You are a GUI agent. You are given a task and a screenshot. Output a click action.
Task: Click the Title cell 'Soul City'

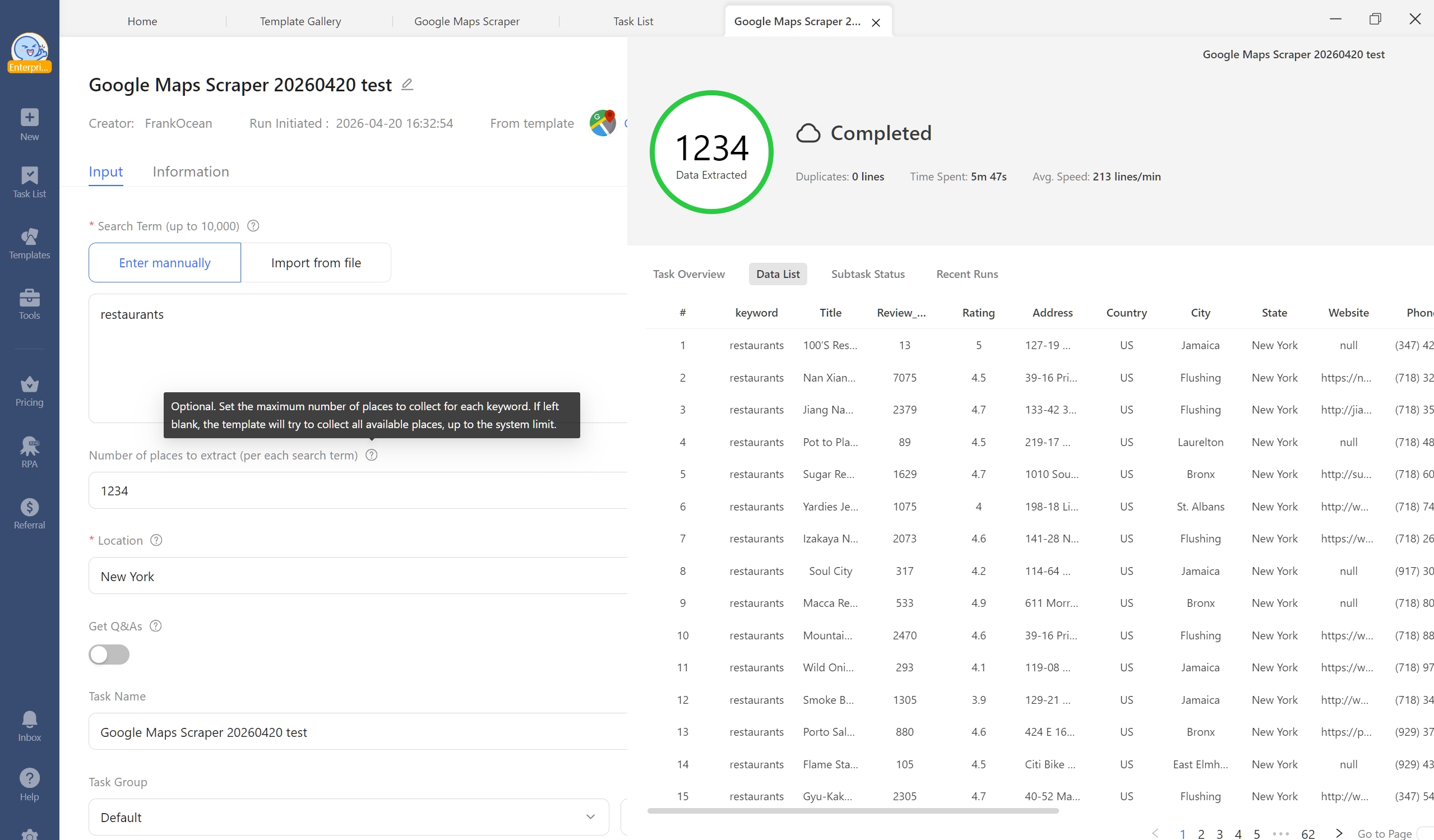coord(830,571)
